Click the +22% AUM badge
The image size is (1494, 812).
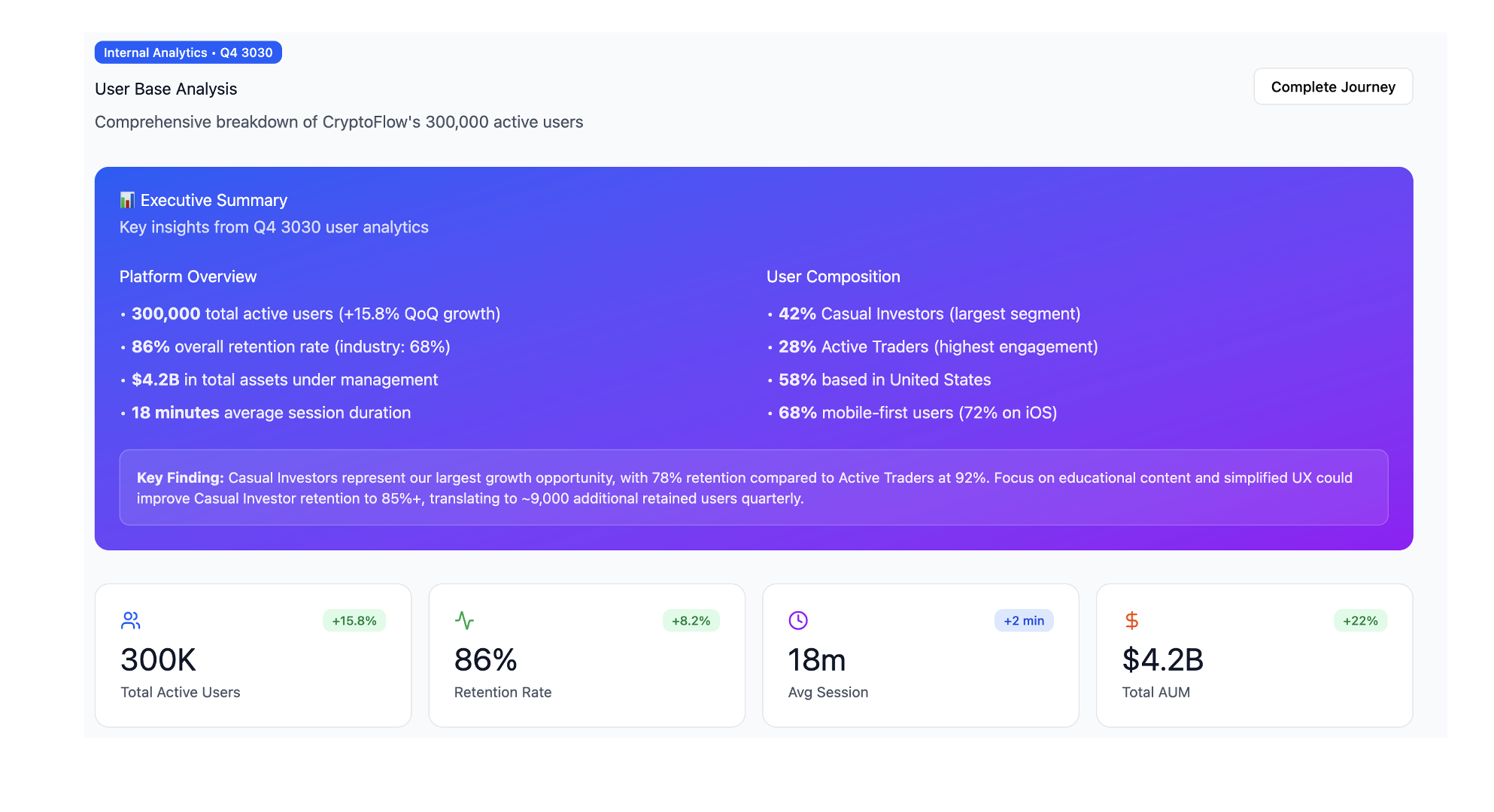[x=1360, y=620]
